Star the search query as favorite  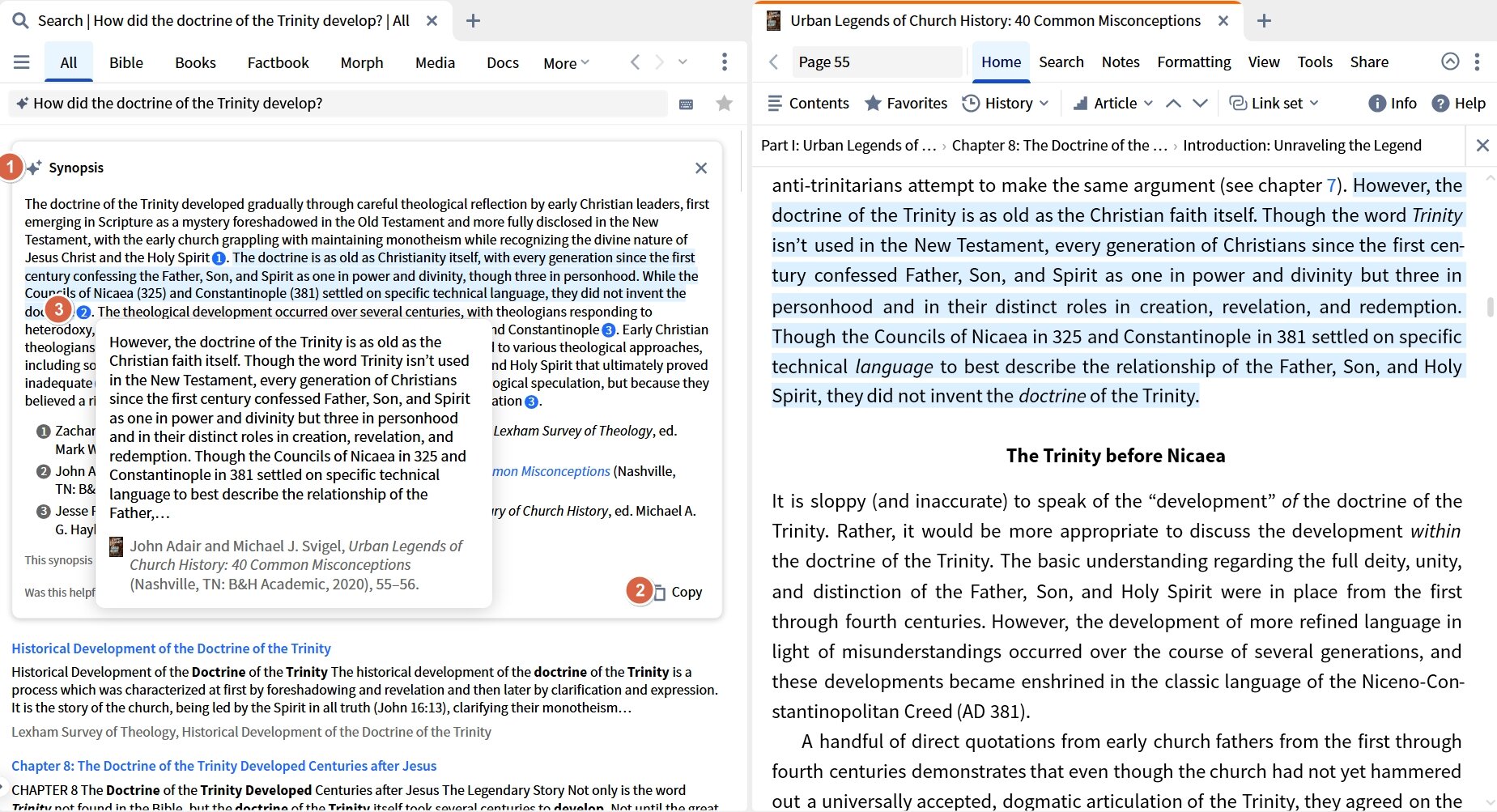tap(724, 103)
